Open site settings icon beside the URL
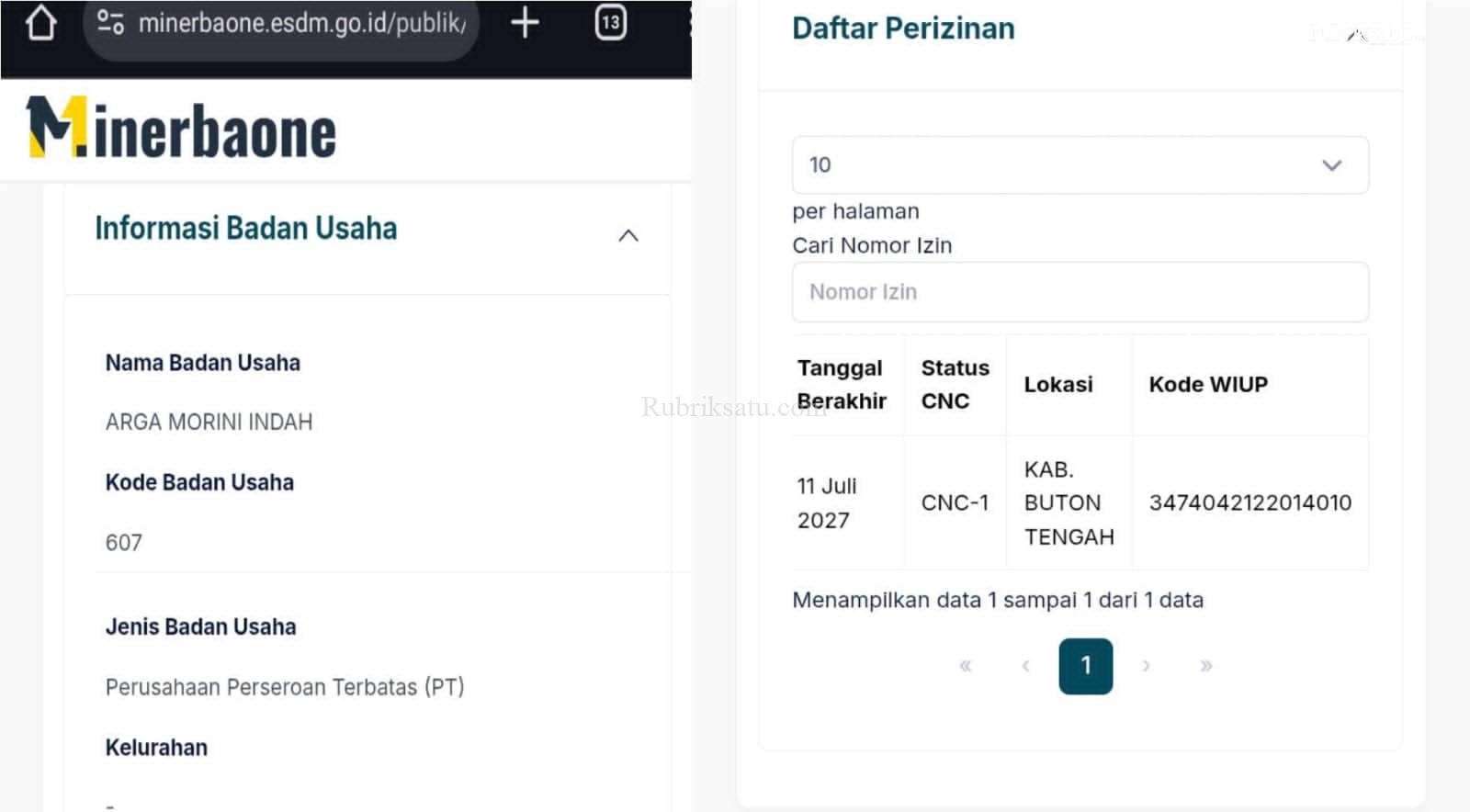Screen dimensions: 1470x812 click(110, 22)
